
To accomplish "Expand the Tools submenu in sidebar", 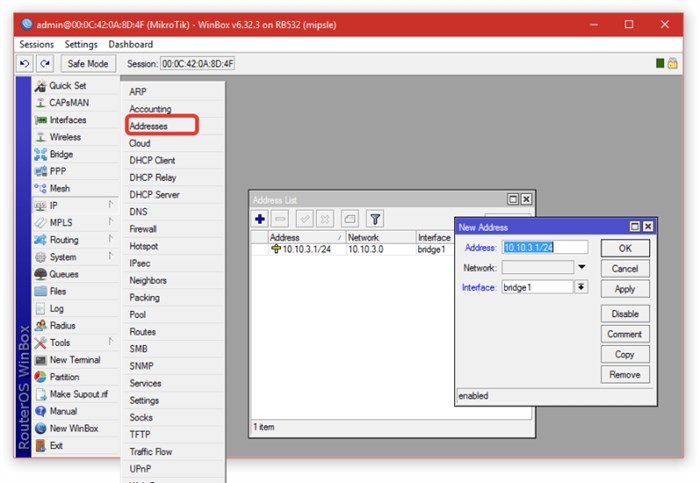I will [x=76, y=342].
